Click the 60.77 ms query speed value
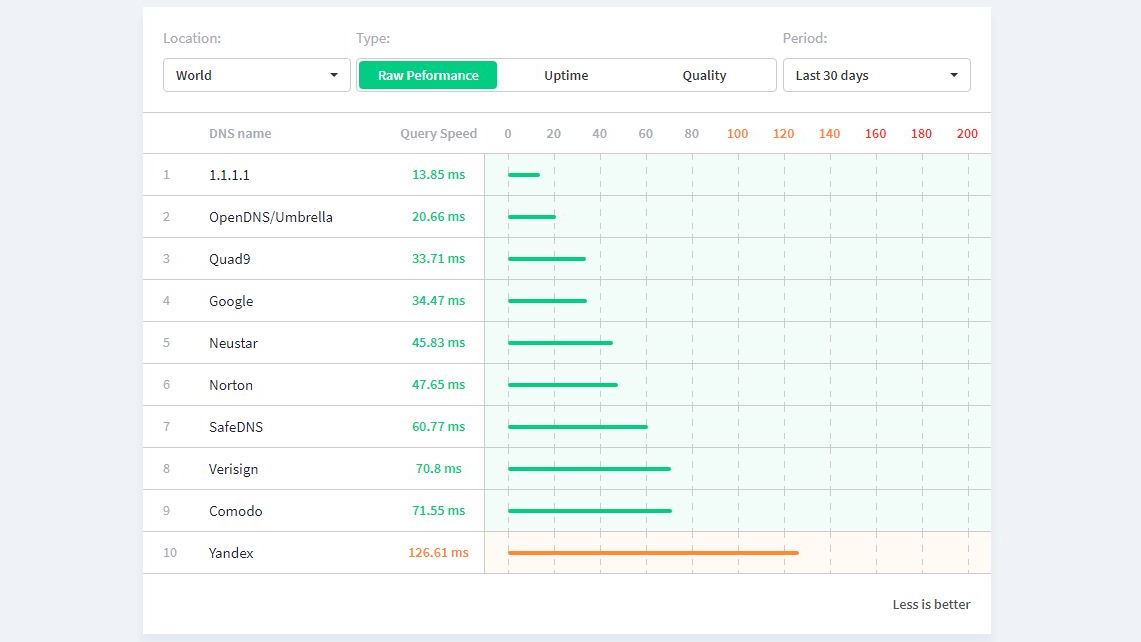Viewport: 1141px width, 642px height. point(439,427)
